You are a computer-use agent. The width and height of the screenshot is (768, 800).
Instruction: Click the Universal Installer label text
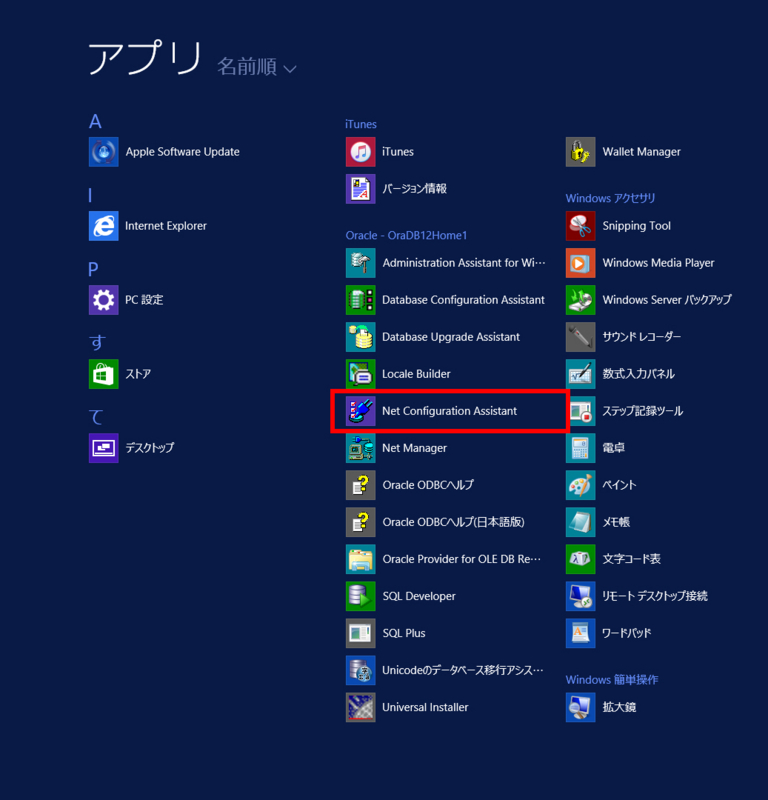pos(425,707)
